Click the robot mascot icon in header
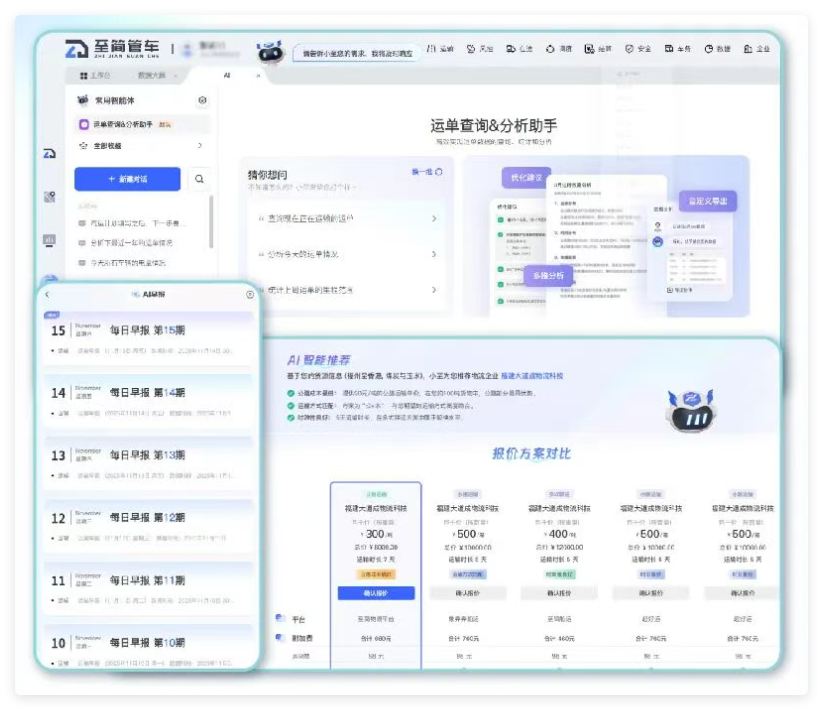This screenshot has width=823, height=710. click(x=270, y=51)
